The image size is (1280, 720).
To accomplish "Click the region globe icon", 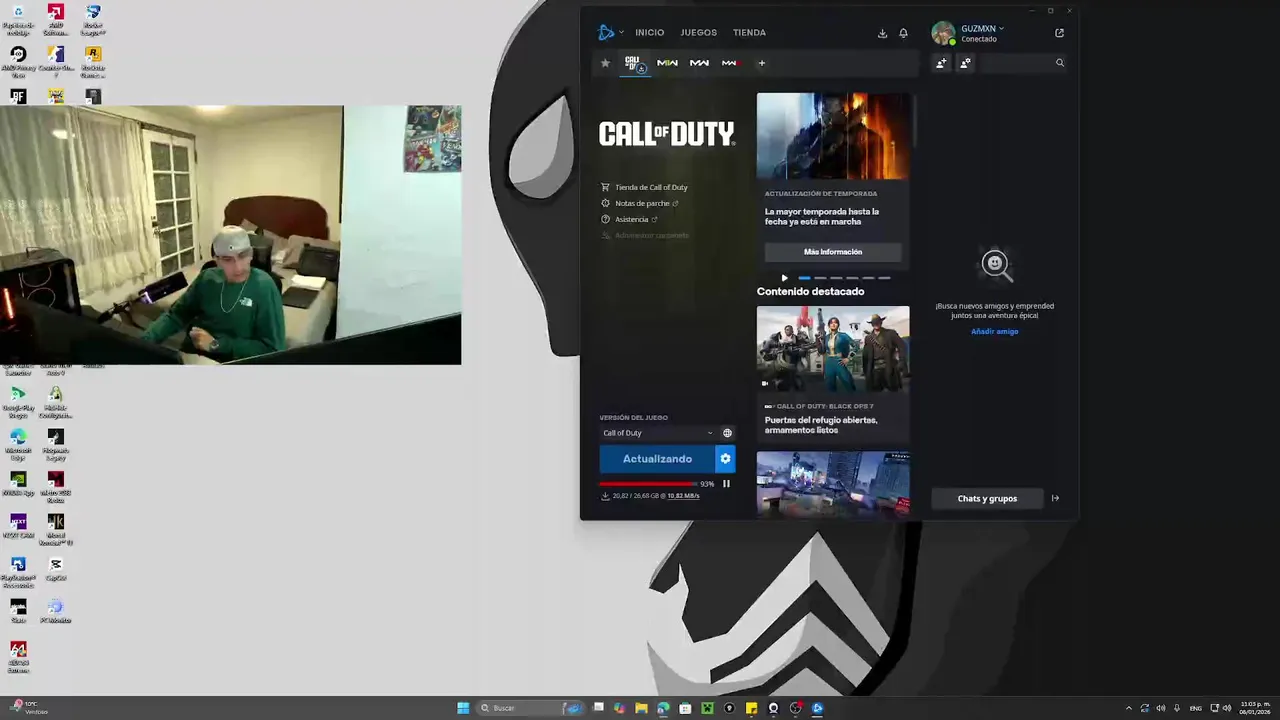I will (727, 433).
